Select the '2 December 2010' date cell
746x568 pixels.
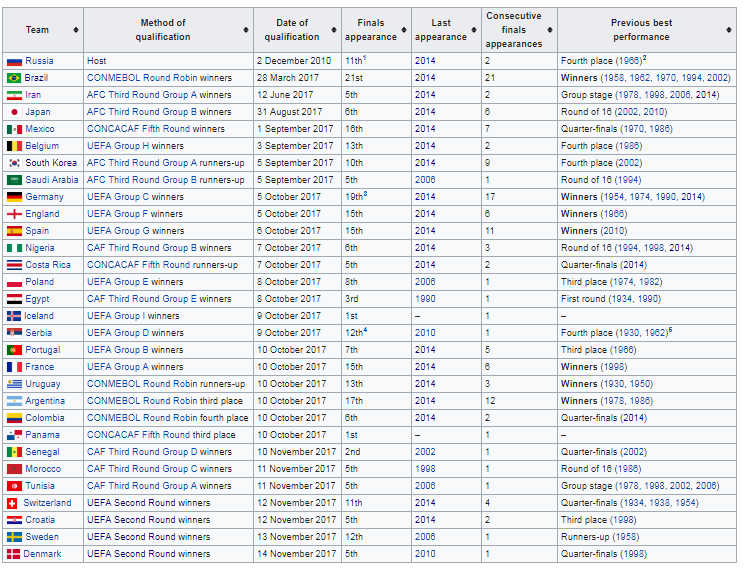click(x=297, y=61)
